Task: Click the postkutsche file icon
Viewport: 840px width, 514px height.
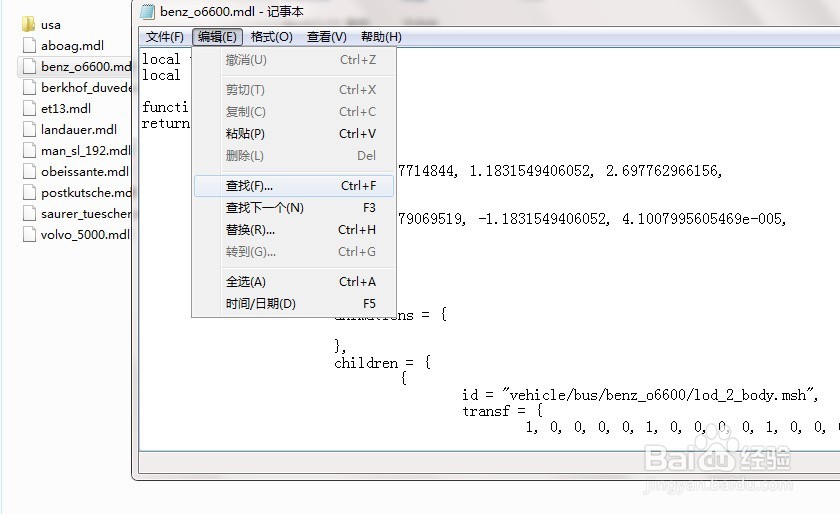Action: (x=29, y=192)
